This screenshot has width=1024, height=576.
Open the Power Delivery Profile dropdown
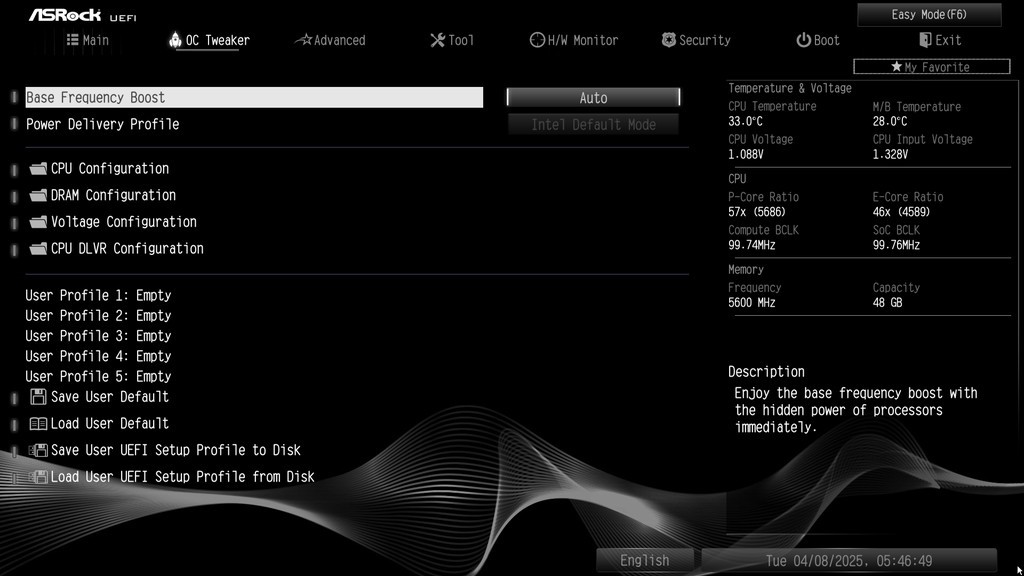(593, 125)
